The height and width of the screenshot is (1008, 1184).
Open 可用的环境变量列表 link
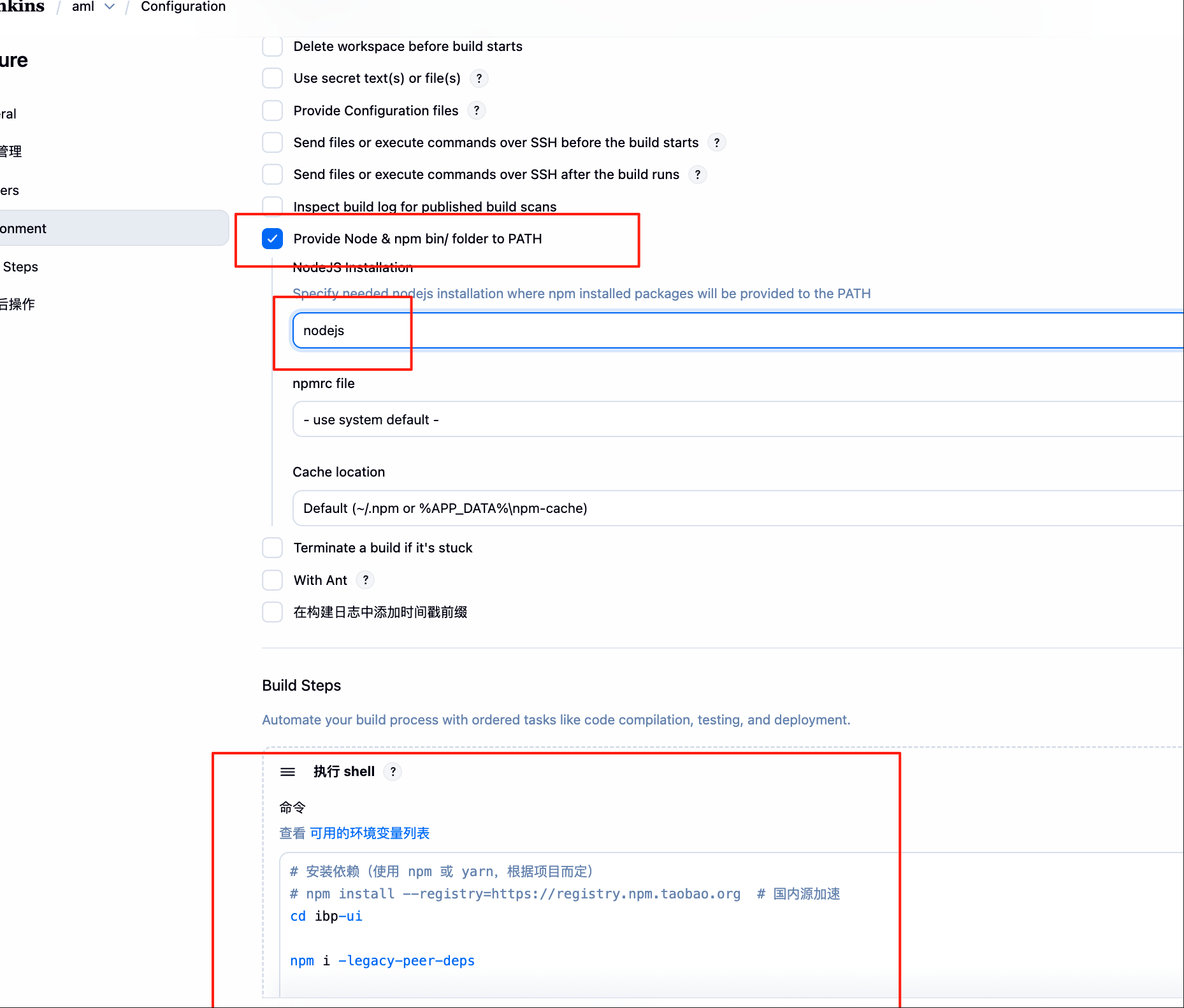370,833
